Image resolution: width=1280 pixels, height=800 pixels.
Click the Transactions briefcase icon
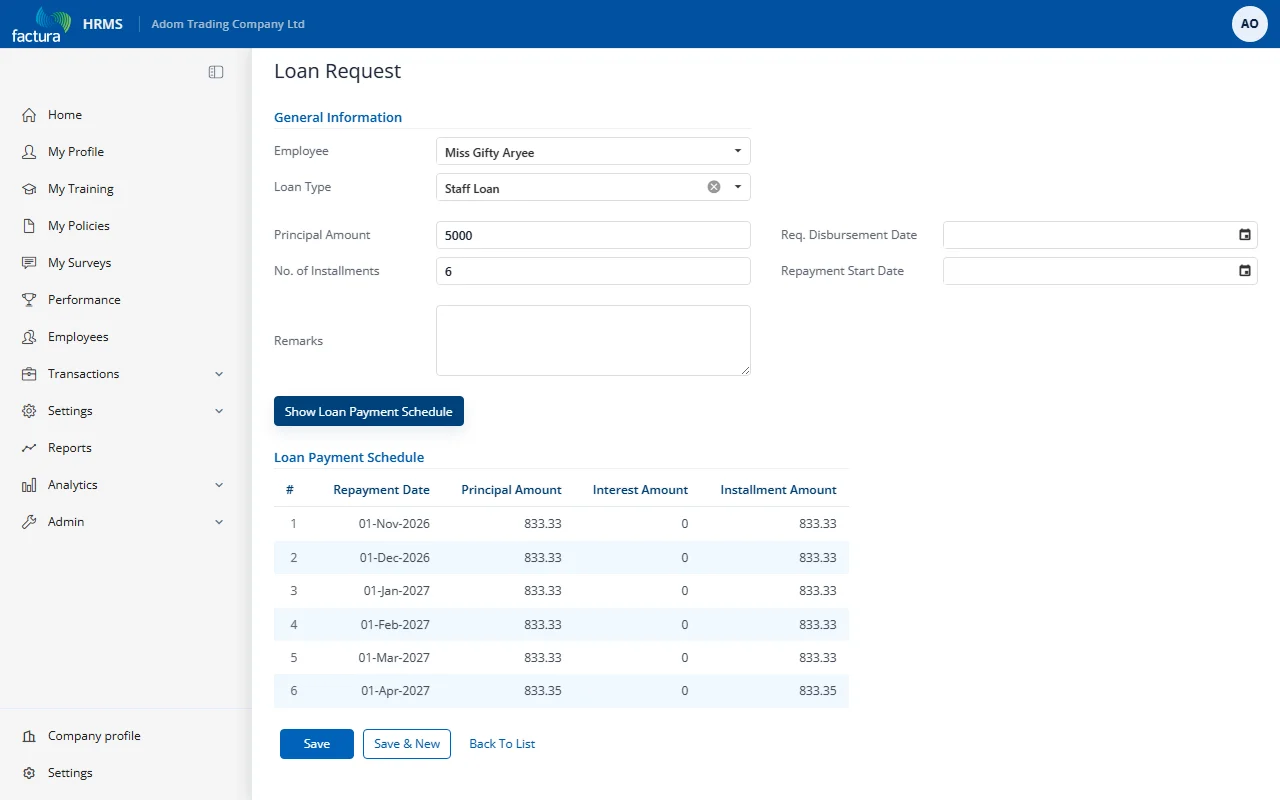click(x=29, y=374)
